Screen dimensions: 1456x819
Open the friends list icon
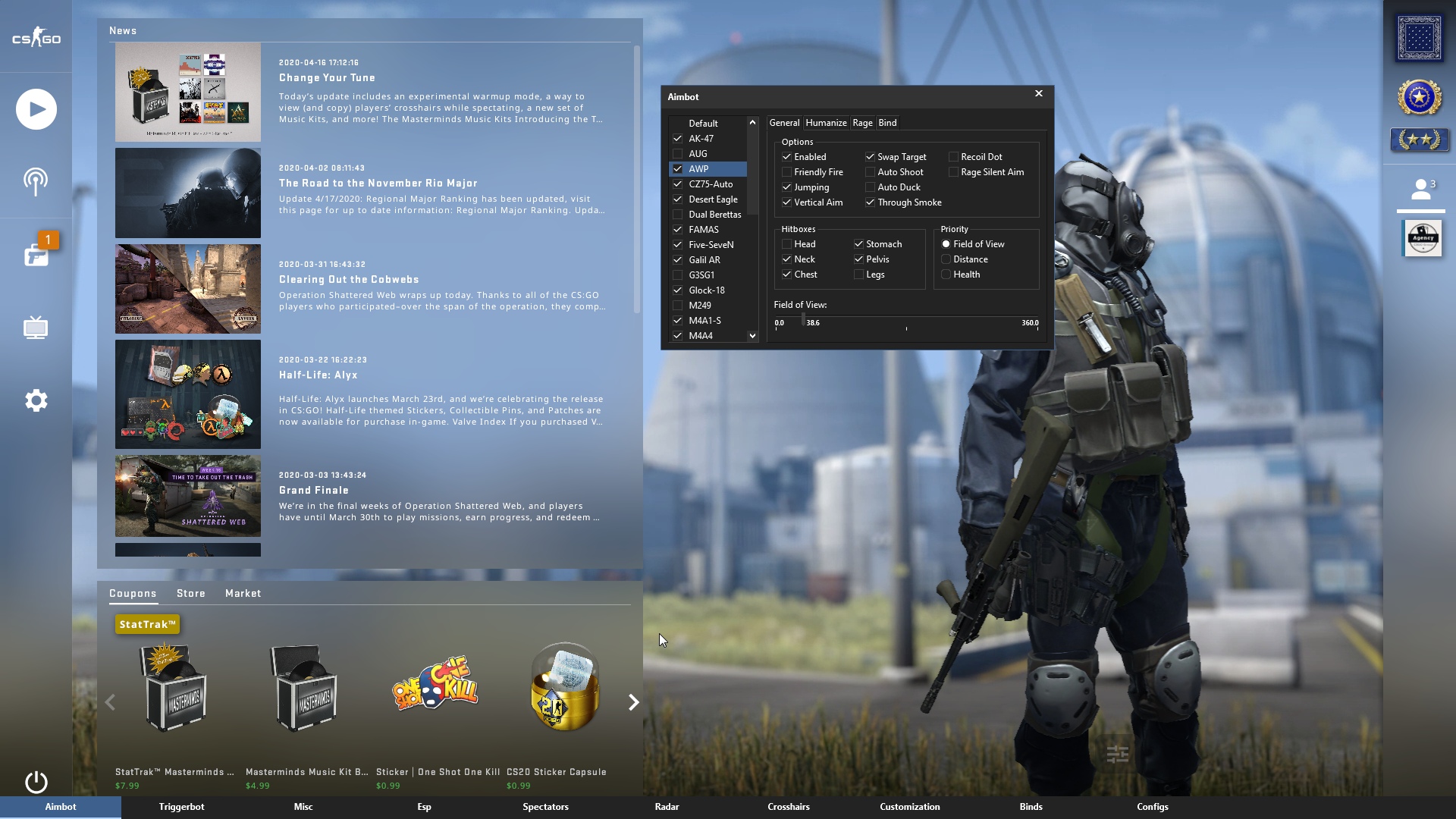point(1423,189)
